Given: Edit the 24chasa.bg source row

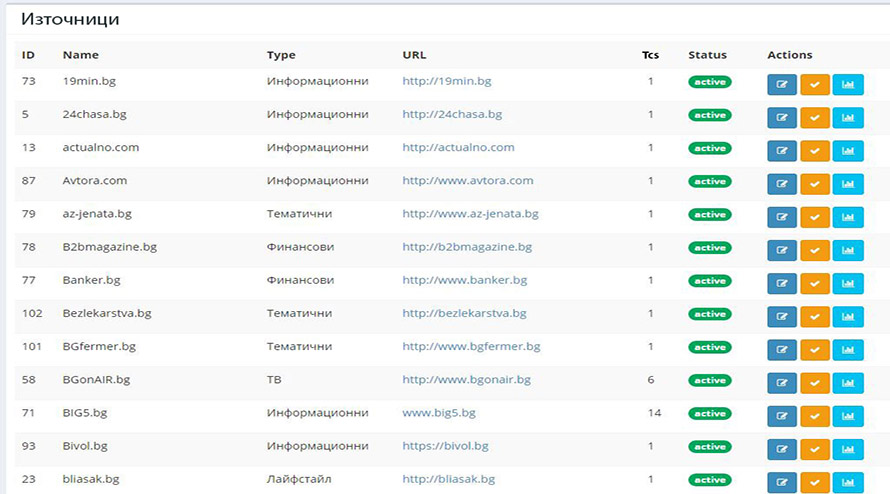Looking at the screenshot, I should coord(782,118).
